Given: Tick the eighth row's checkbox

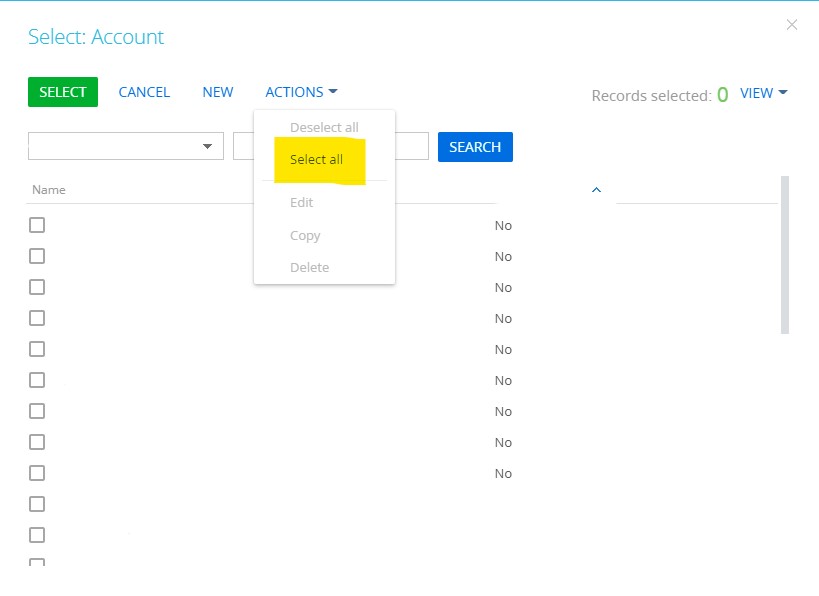Looking at the screenshot, I should pyautogui.click(x=37, y=442).
